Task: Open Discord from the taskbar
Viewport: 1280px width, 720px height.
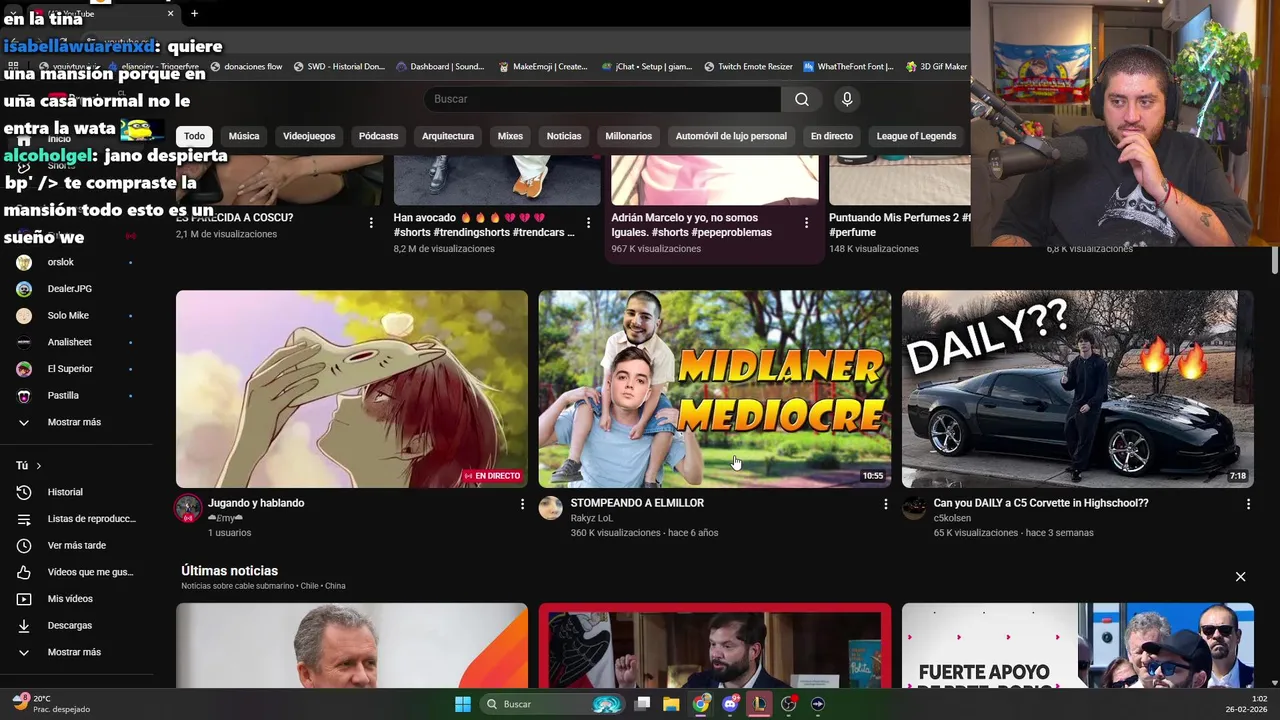Action: pos(730,704)
